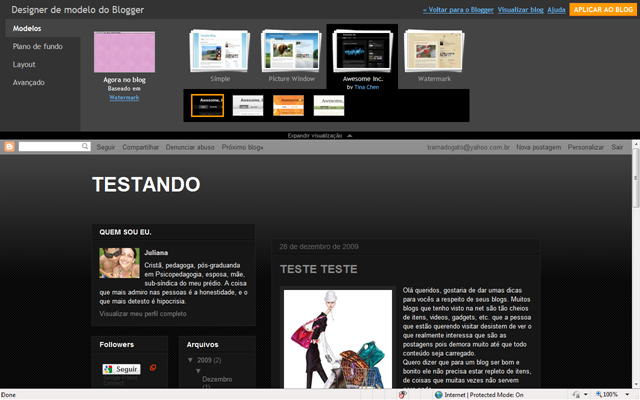This screenshot has width=640, height=400.
Task: Click the Internet zone globe icon in status bar
Action: [439, 395]
